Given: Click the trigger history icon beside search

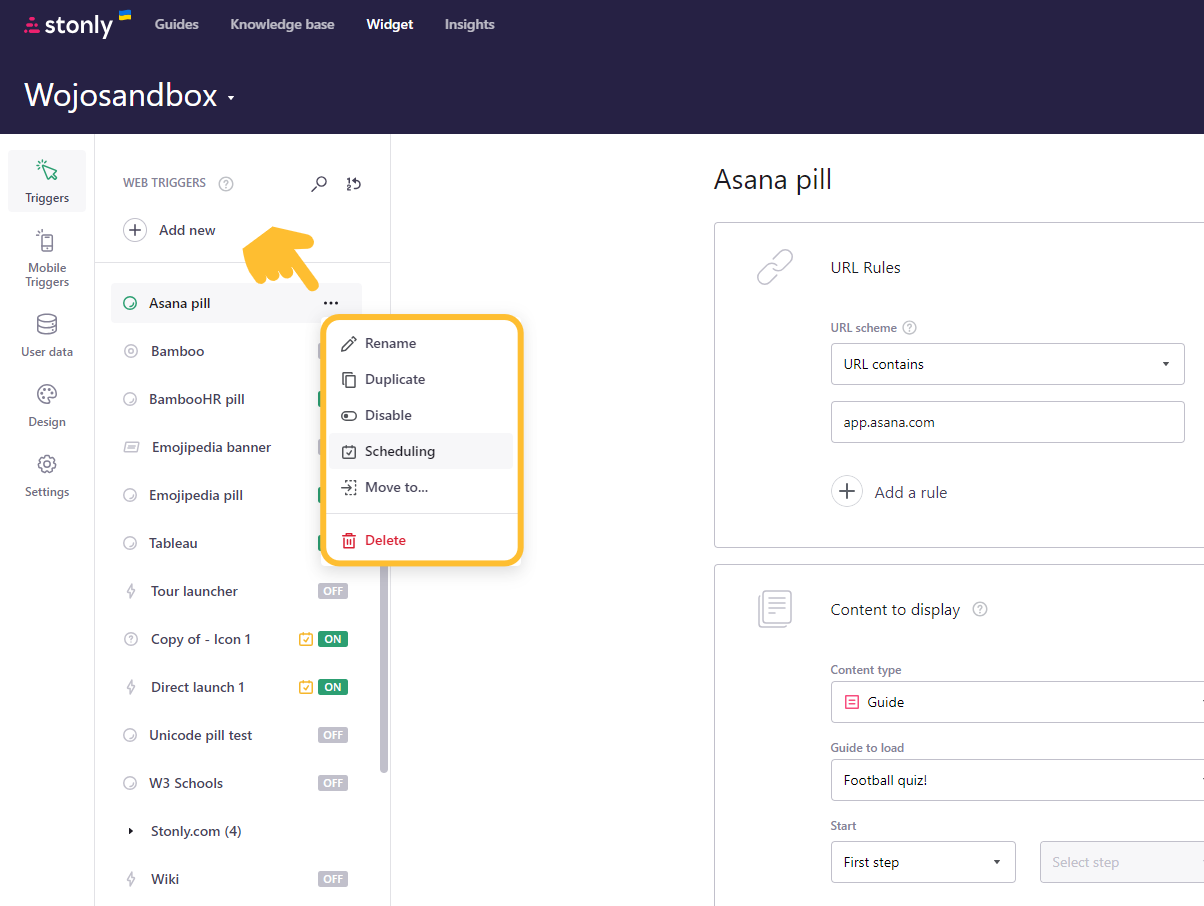Looking at the screenshot, I should coord(353,184).
